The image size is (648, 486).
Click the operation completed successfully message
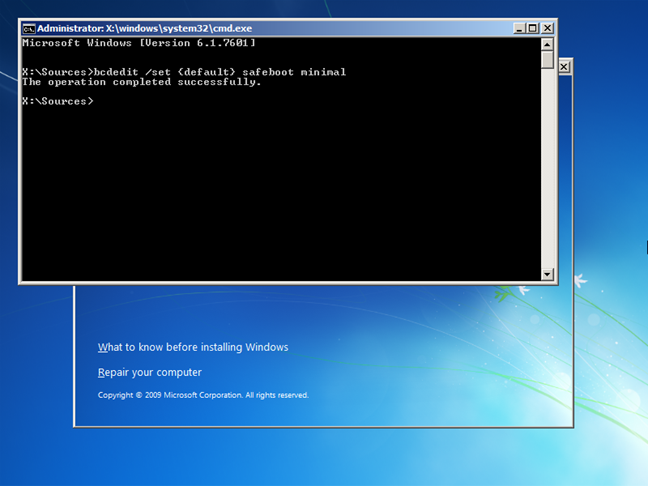[x=142, y=82]
